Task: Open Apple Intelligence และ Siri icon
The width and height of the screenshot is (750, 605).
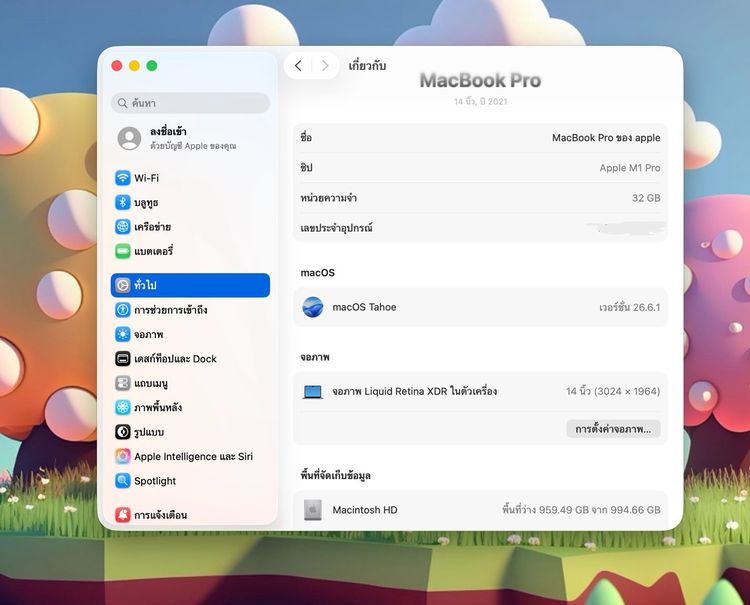Action: pos(122,456)
